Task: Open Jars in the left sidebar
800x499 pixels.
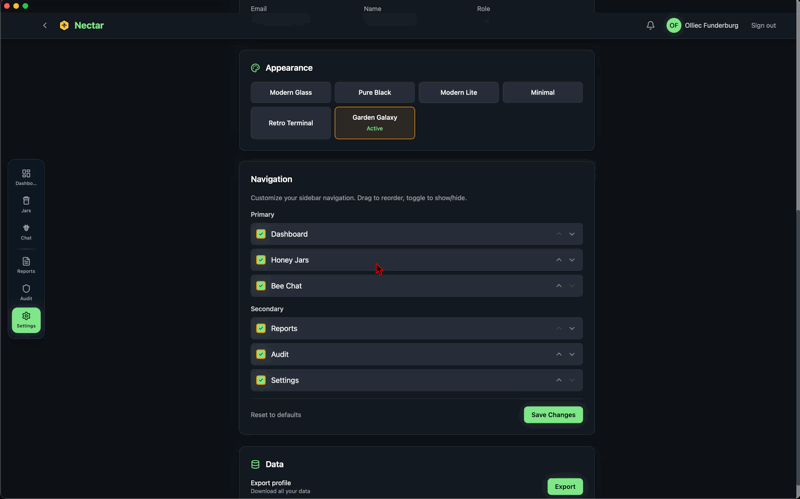Action: pyautogui.click(x=26, y=205)
